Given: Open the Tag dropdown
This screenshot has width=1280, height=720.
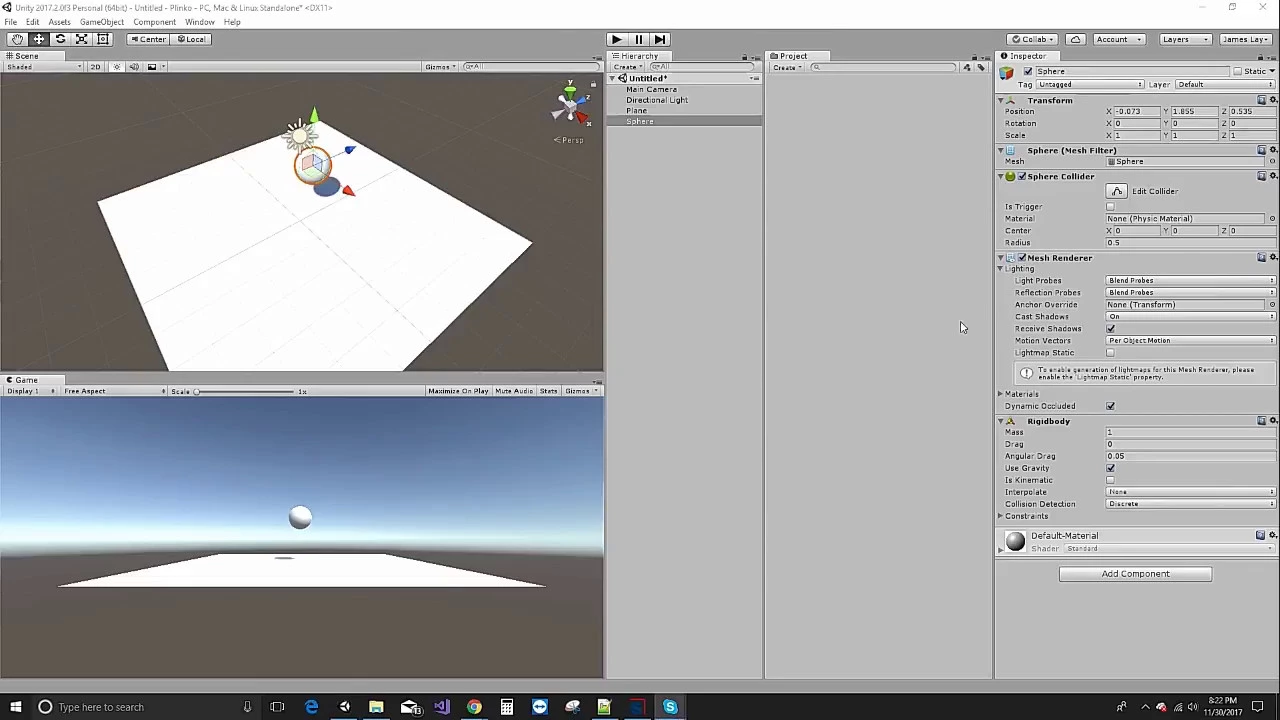Looking at the screenshot, I should click(x=1091, y=85).
